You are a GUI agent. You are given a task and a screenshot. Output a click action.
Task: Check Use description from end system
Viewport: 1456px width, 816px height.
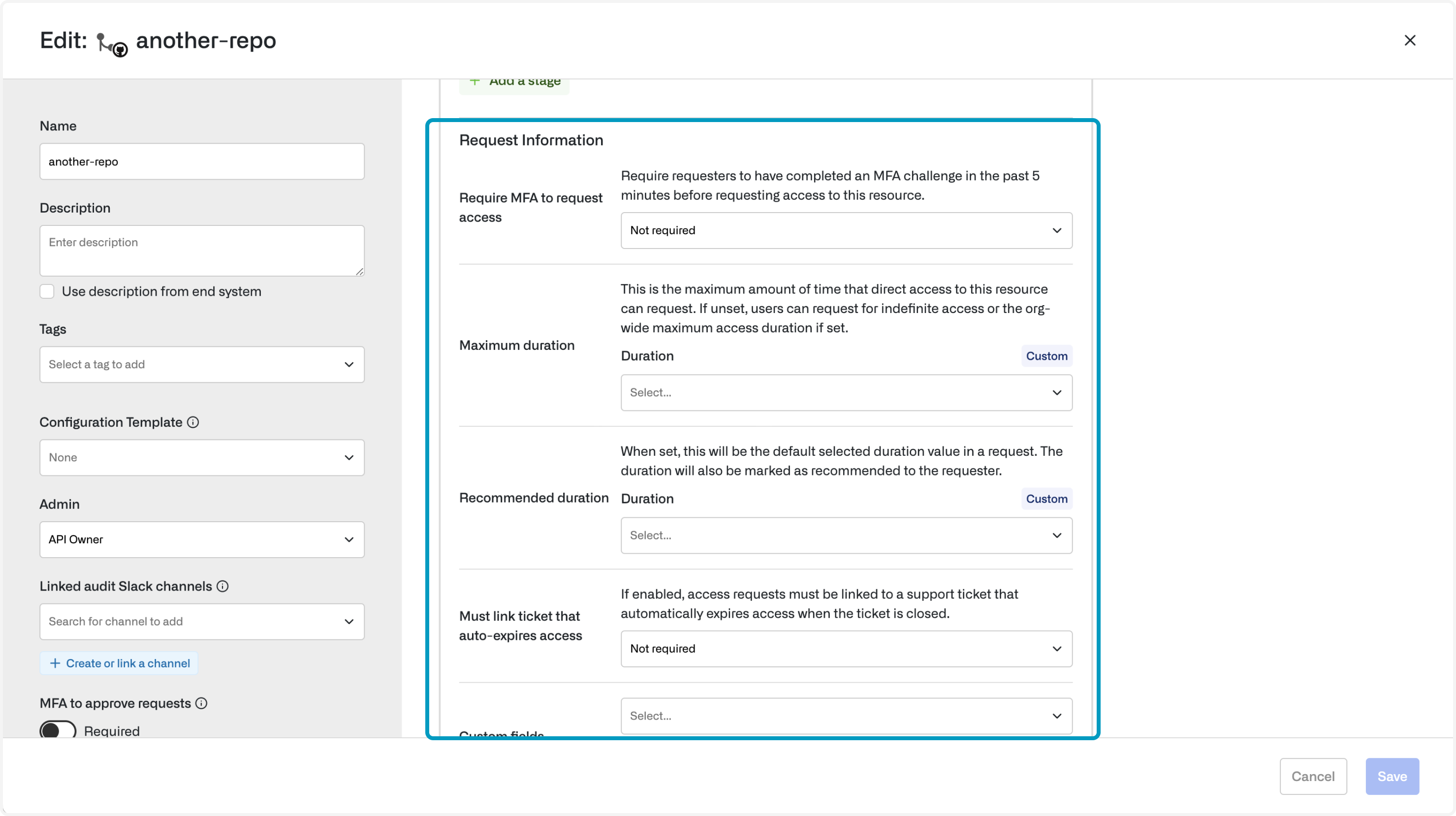(47, 291)
